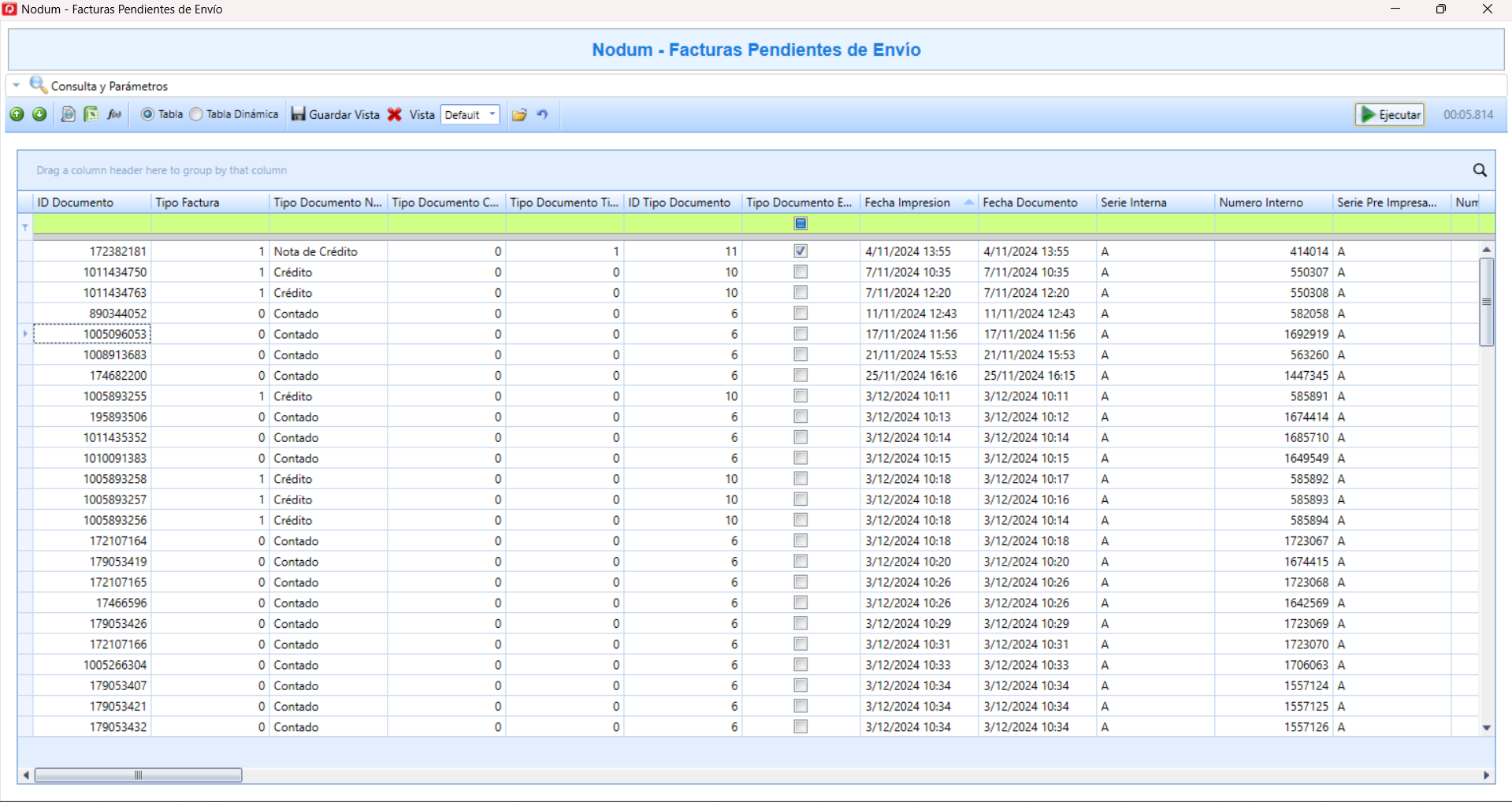1512x802 pixels.
Task: Open the print preview icon
Action: pos(69,114)
